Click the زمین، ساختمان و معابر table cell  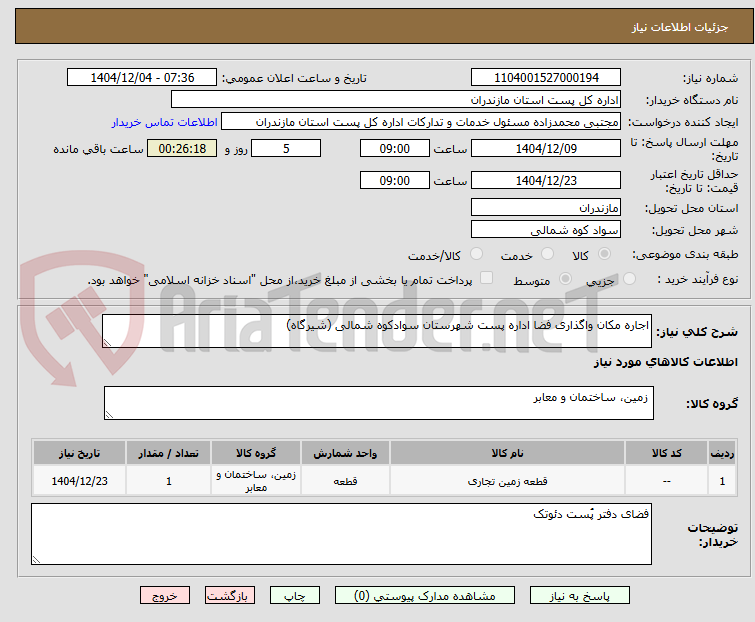click(256, 481)
